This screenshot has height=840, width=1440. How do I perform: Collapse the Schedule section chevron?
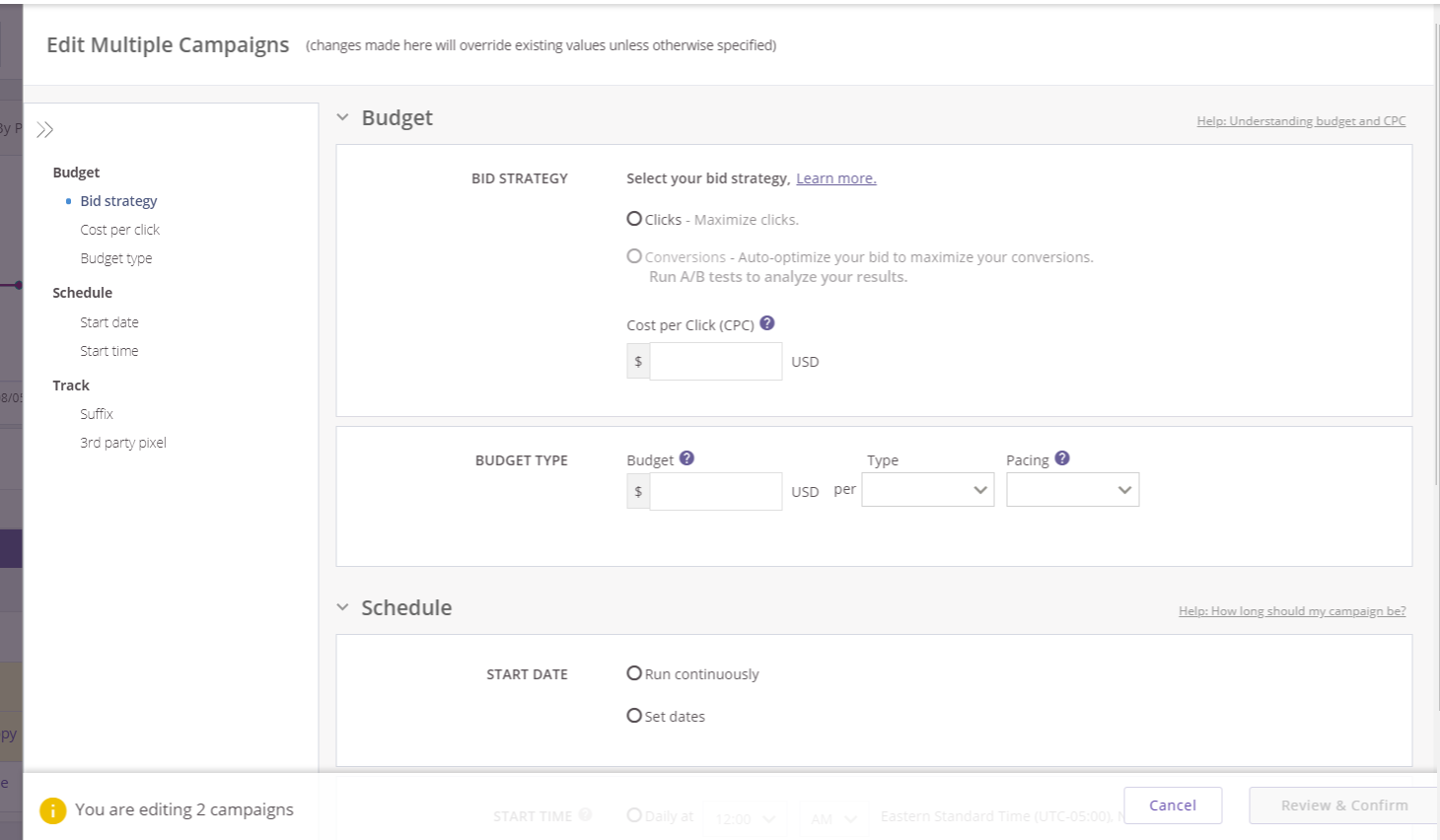(x=343, y=607)
